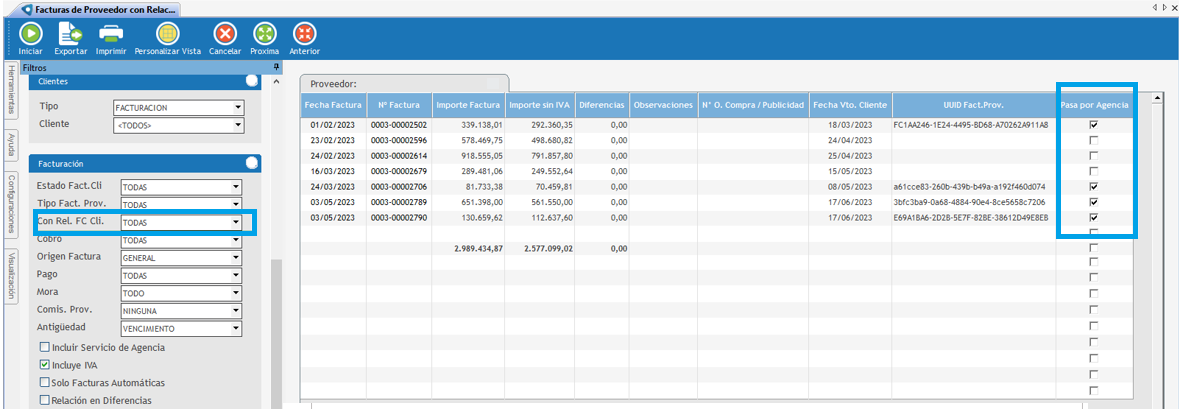The height and width of the screenshot is (409, 1179).
Task: Check the Solo Facturas Automáticas option
Action: (44, 383)
